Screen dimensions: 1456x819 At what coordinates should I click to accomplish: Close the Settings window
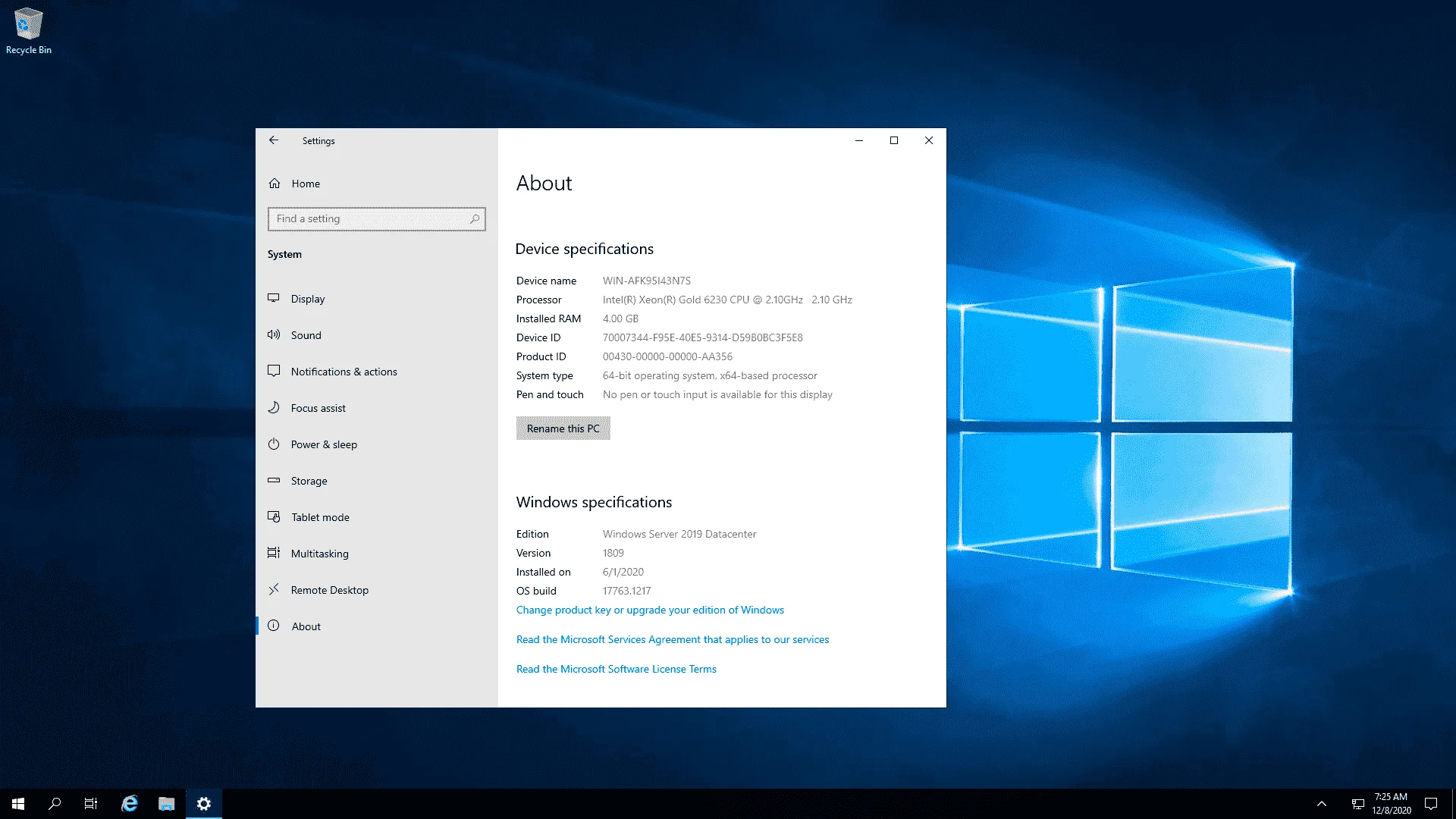tap(929, 140)
